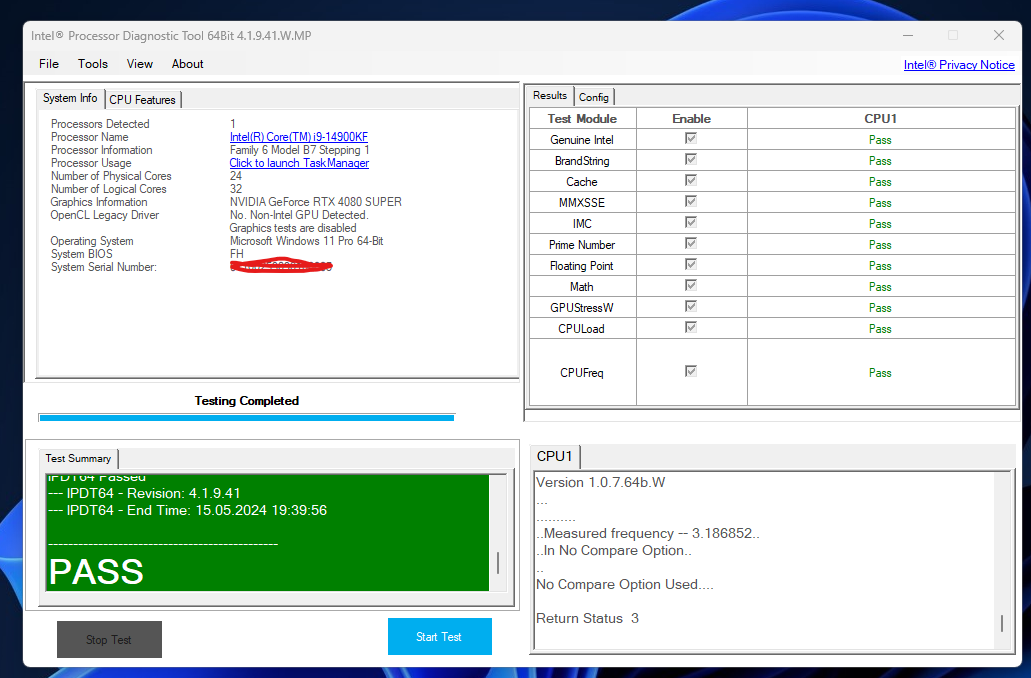Click the CPU1 column header
Screen dimensions: 1031x678
(880, 118)
